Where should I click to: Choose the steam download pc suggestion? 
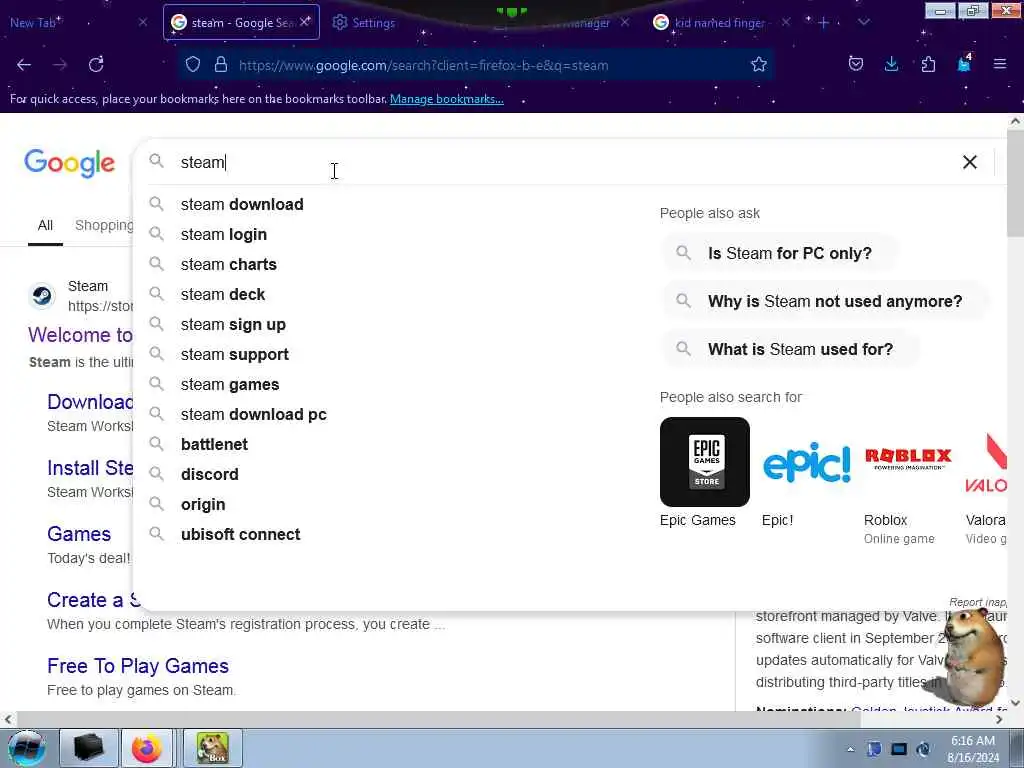[x=253, y=415]
